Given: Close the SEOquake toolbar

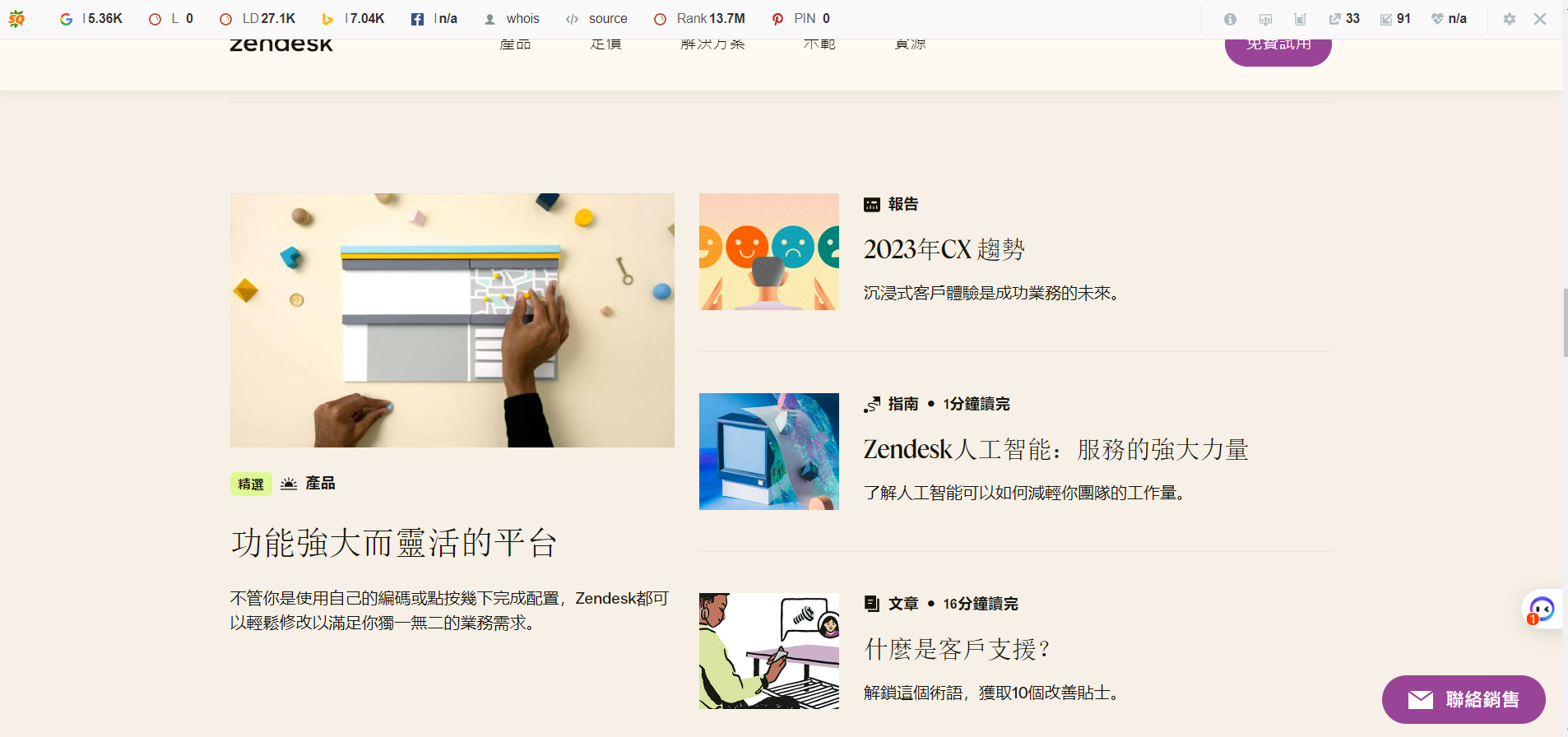Looking at the screenshot, I should (x=1540, y=19).
